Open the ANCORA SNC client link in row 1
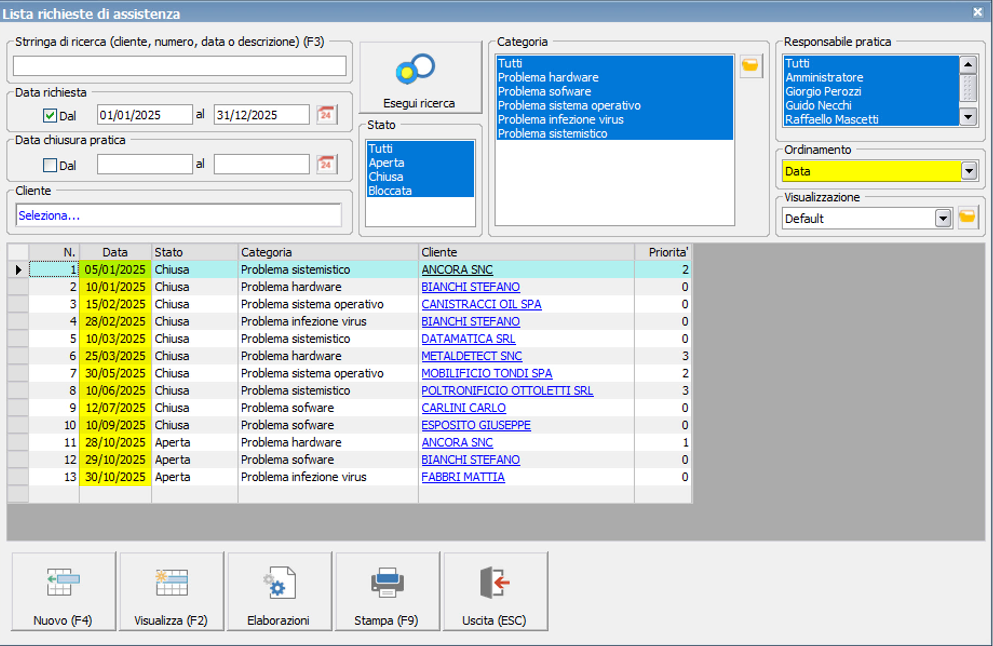This screenshot has width=993, height=646. 457,269
